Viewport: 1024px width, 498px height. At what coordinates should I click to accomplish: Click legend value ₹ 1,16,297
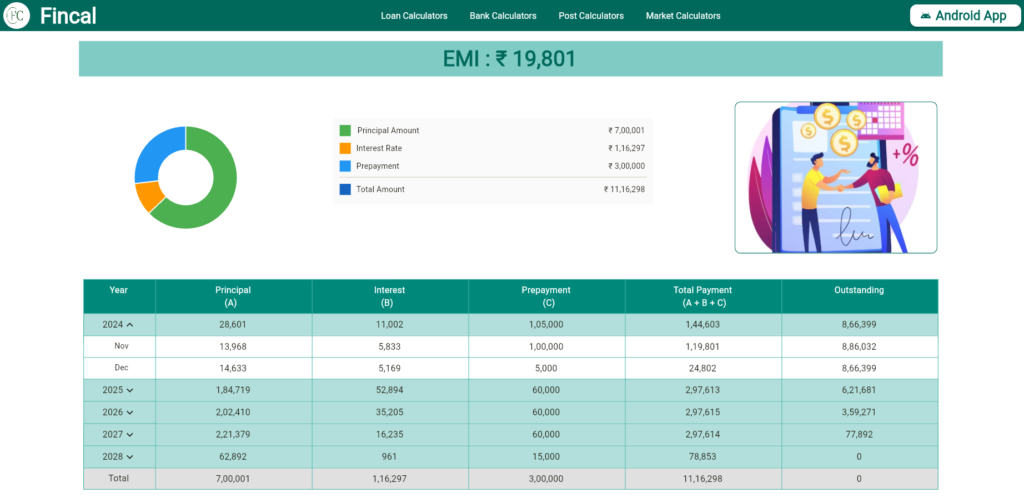626,148
